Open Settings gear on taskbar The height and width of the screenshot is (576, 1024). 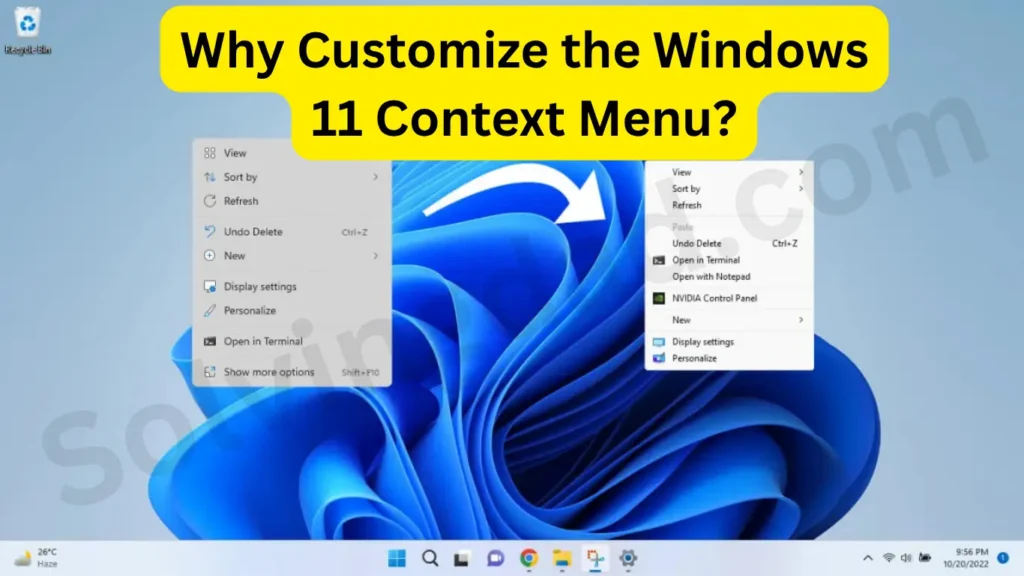[x=628, y=558]
